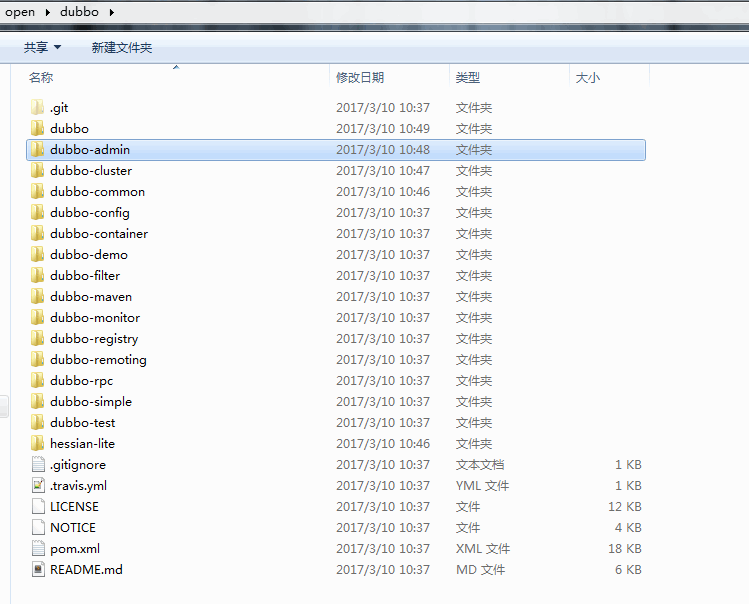Viewport: 749px width, 604px height.
Task: Select the dubbo-maven folder name
Action: coord(91,297)
